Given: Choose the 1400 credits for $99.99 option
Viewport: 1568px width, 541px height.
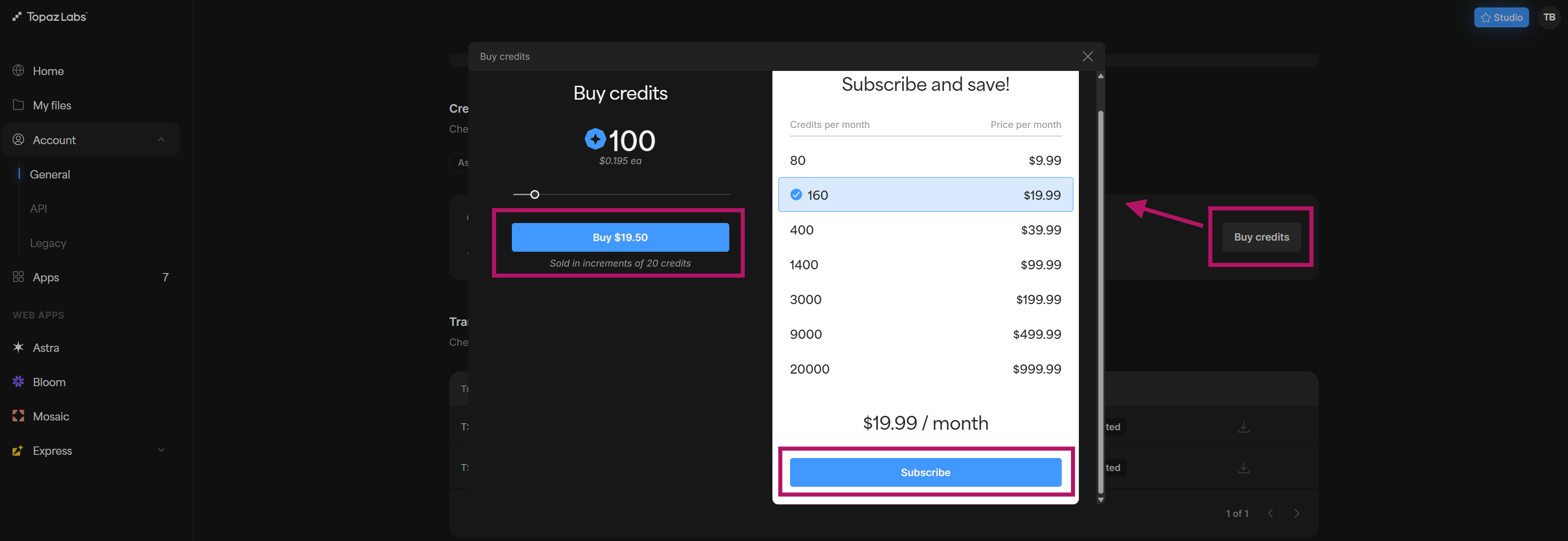Looking at the screenshot, I should pyautogui.click(x=924, y=265).
